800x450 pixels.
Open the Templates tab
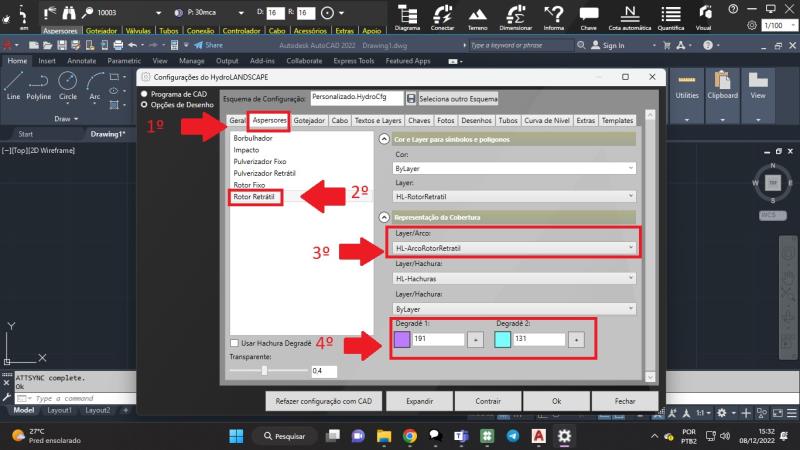[x=617, y=120]
